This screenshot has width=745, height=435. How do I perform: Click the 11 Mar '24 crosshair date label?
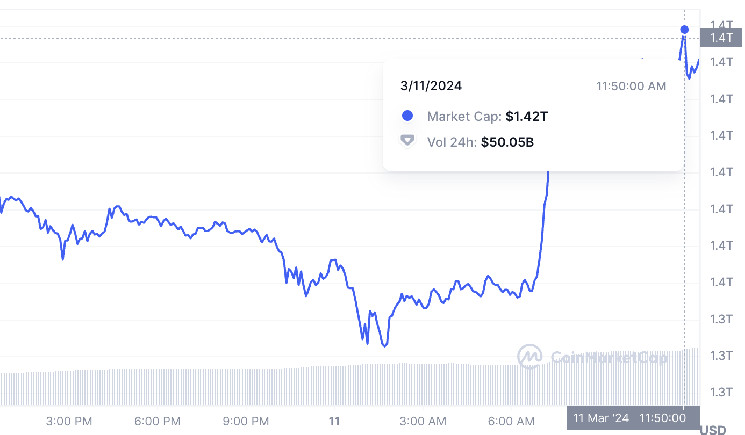[600, 417]
